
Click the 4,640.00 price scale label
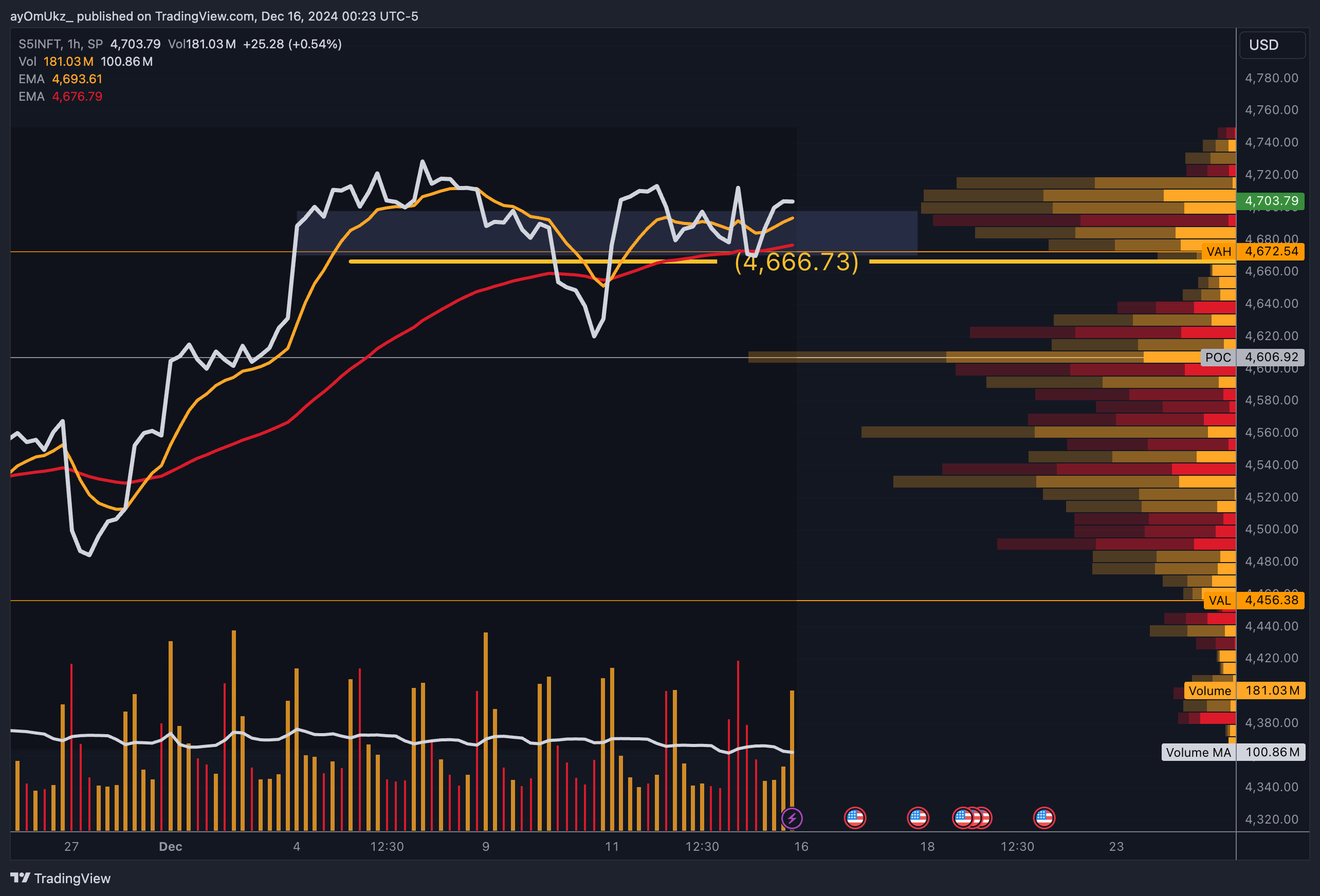(x=1272, y=303)
